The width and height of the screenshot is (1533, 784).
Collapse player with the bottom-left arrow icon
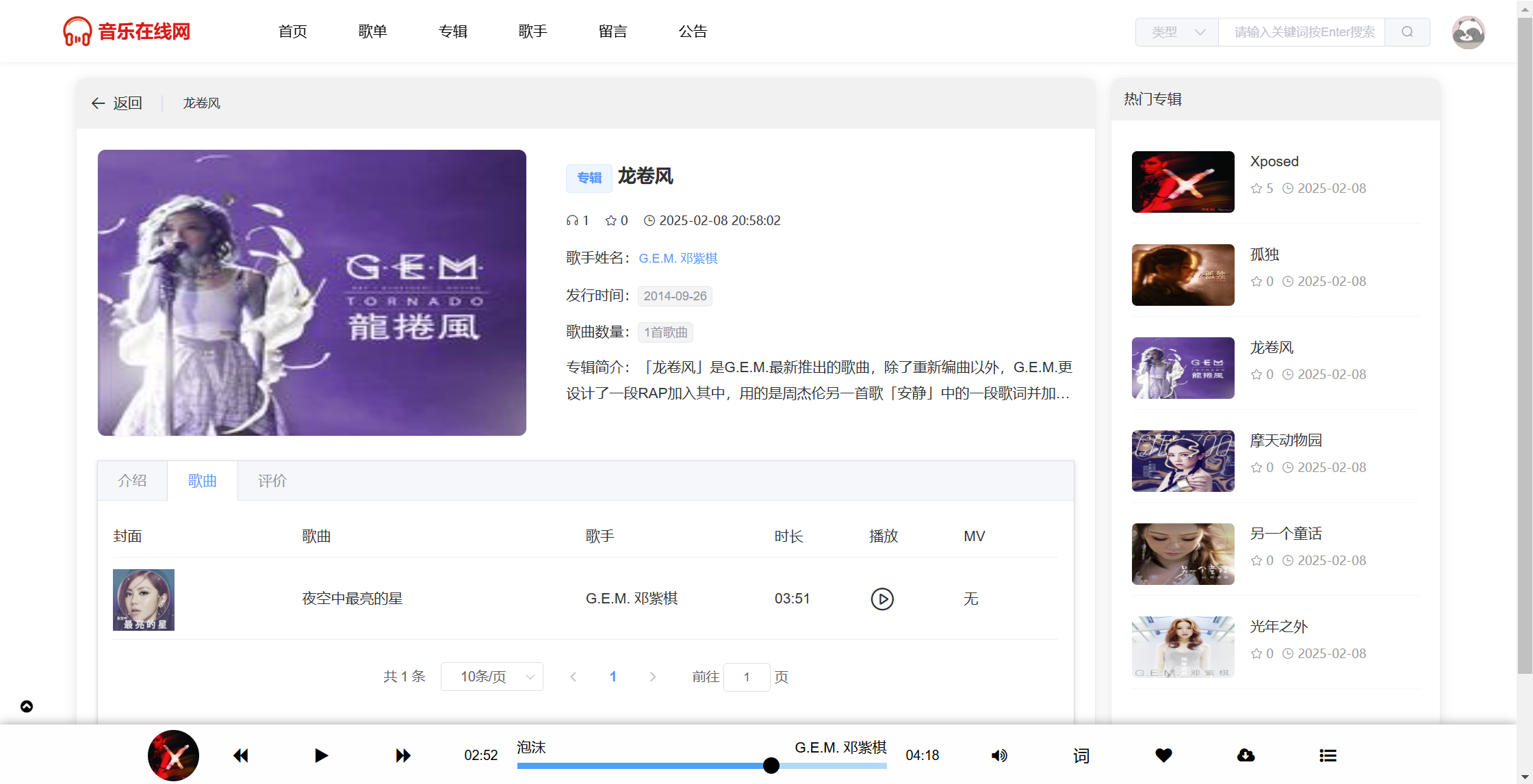27,706
